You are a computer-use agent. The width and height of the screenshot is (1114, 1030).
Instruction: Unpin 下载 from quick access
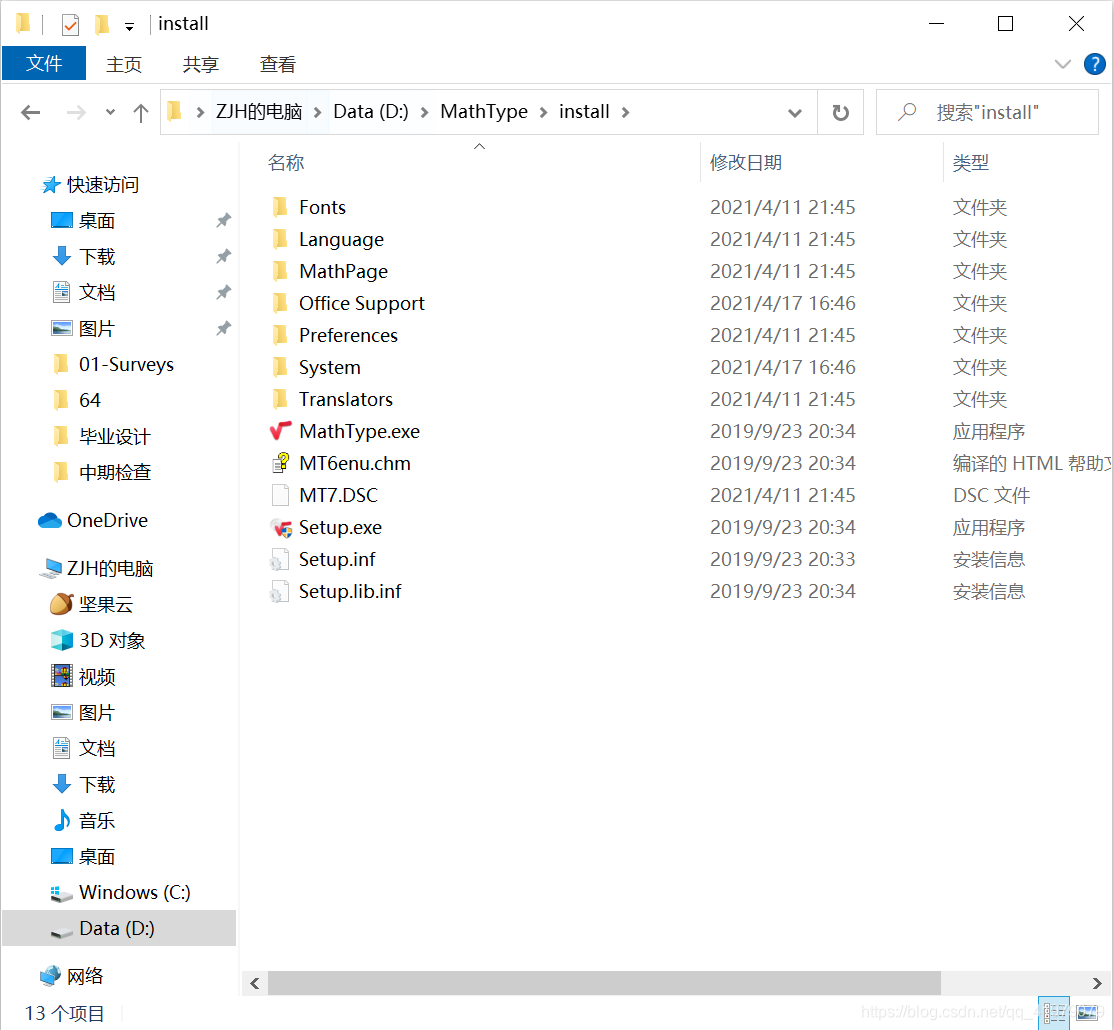pyautogui.click(x=224, y=256)
